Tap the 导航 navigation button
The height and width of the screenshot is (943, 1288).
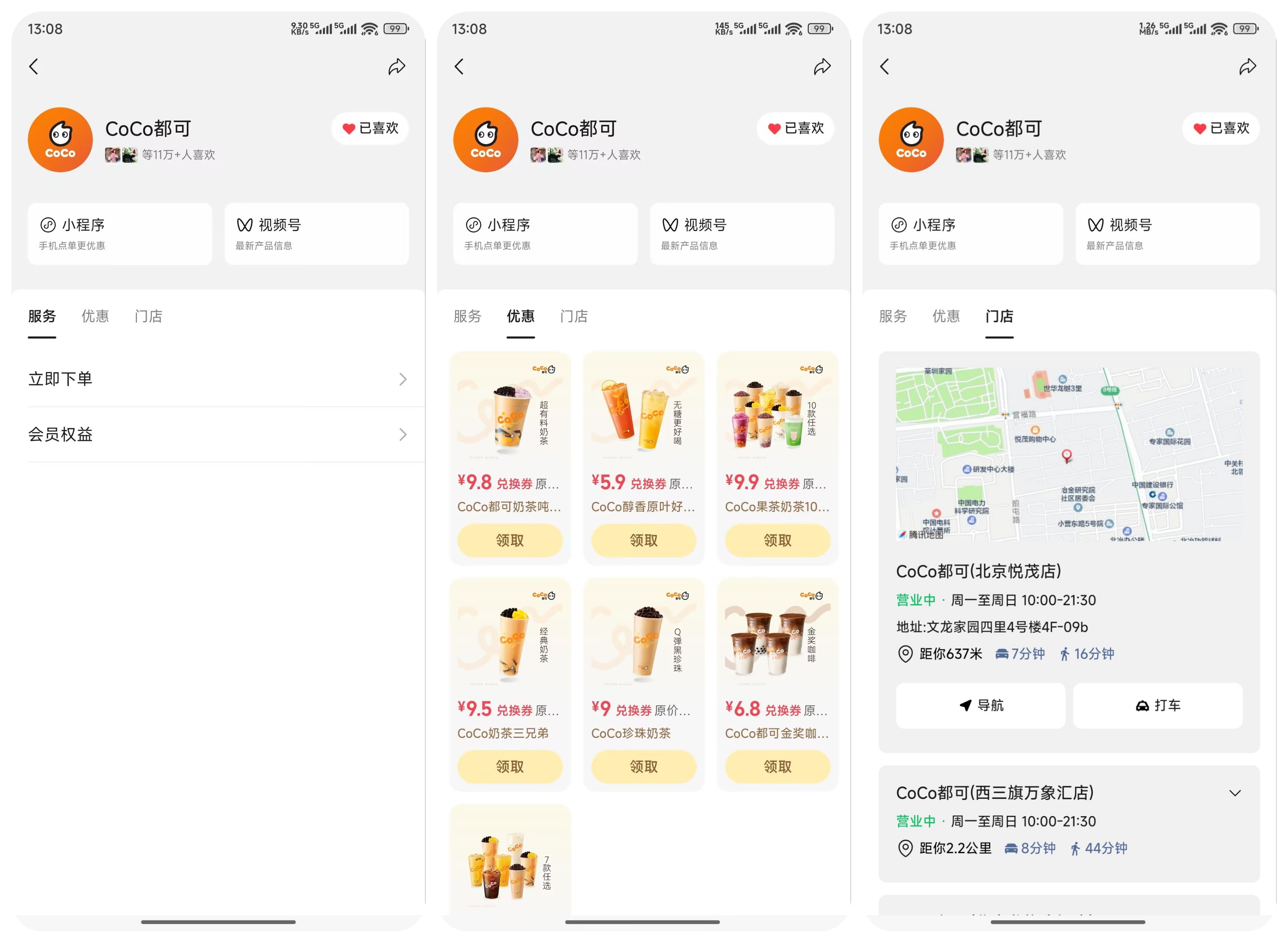coord(981,706)
